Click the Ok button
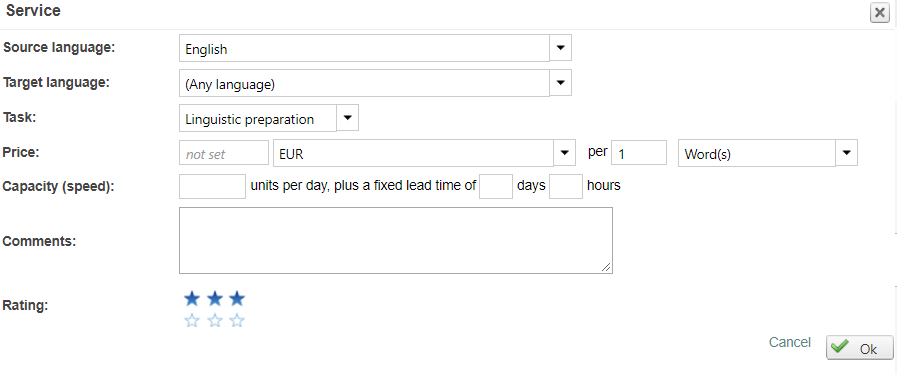 point(860,348)
